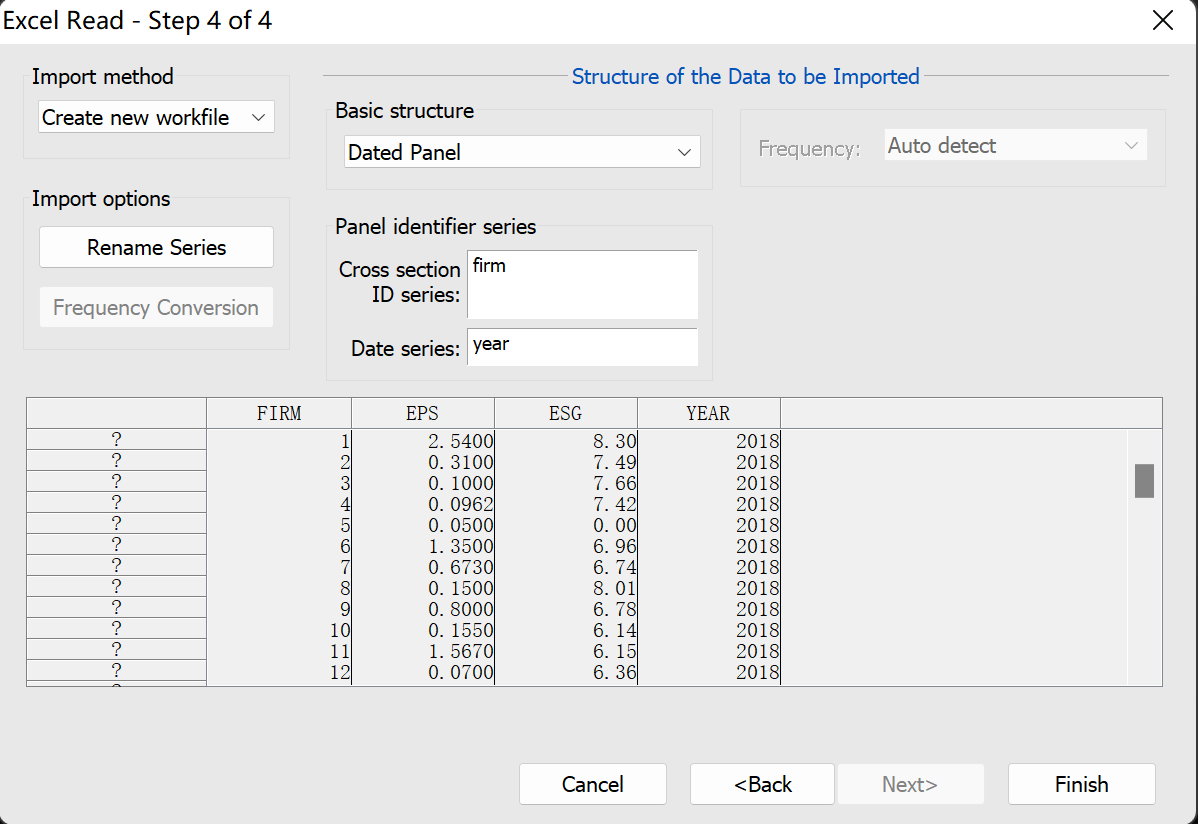Click Finish to complete the import

[x=1081, y=784]
